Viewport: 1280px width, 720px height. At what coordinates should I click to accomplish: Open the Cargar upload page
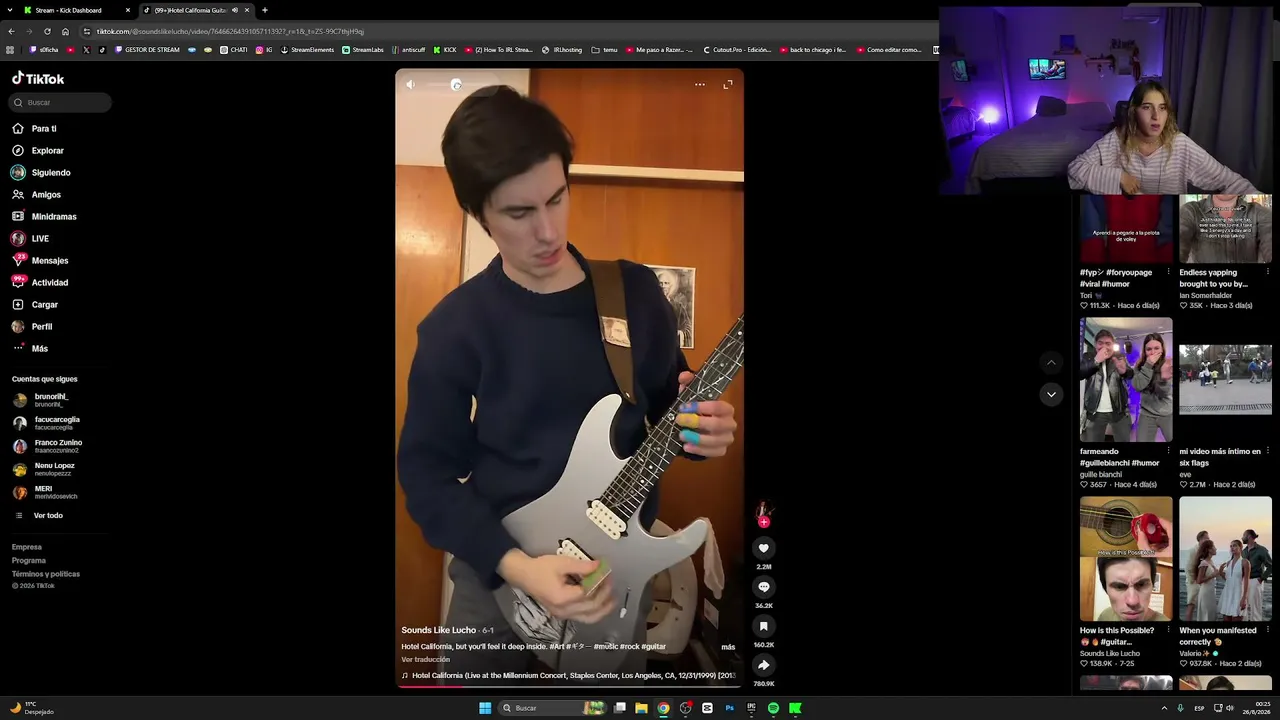(35, 305)
